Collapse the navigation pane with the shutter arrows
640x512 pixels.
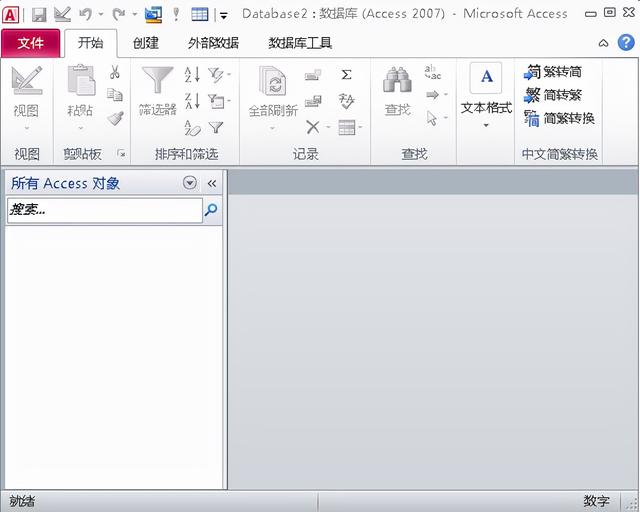pyautogui.click(x=211, y=183)
